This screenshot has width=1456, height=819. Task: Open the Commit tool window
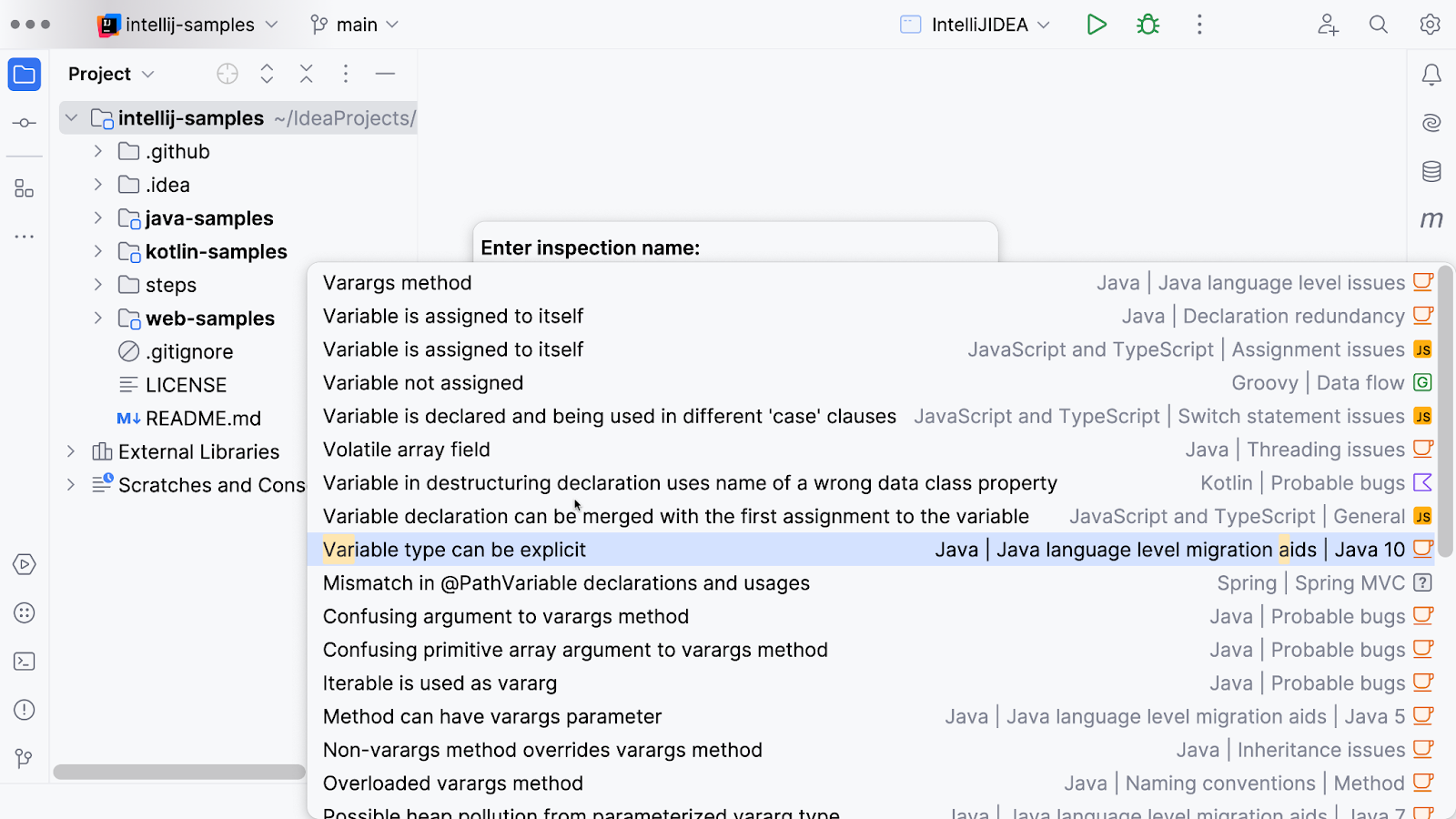tap(25, 123)
